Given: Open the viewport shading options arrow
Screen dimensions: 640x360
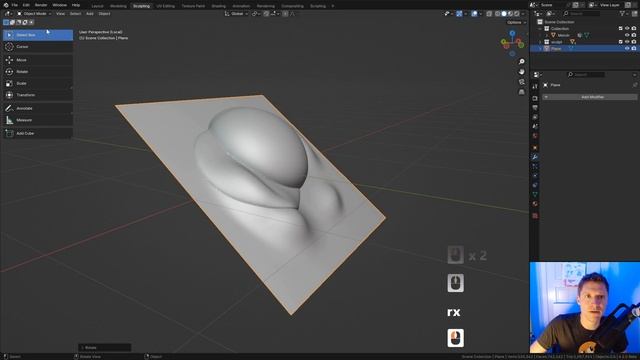Looking at the screenshot, I should 523,14.
